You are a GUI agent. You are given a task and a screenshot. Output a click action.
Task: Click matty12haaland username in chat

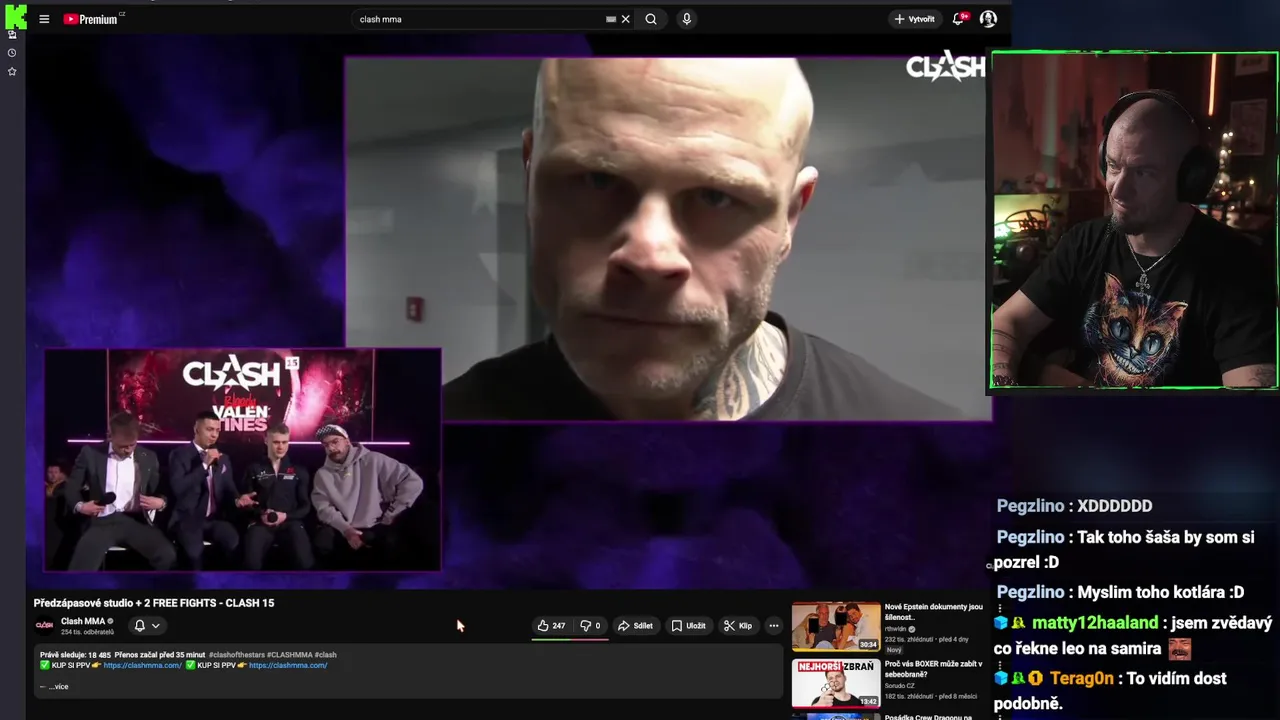pyautogui.click(x=1095, y=622)
